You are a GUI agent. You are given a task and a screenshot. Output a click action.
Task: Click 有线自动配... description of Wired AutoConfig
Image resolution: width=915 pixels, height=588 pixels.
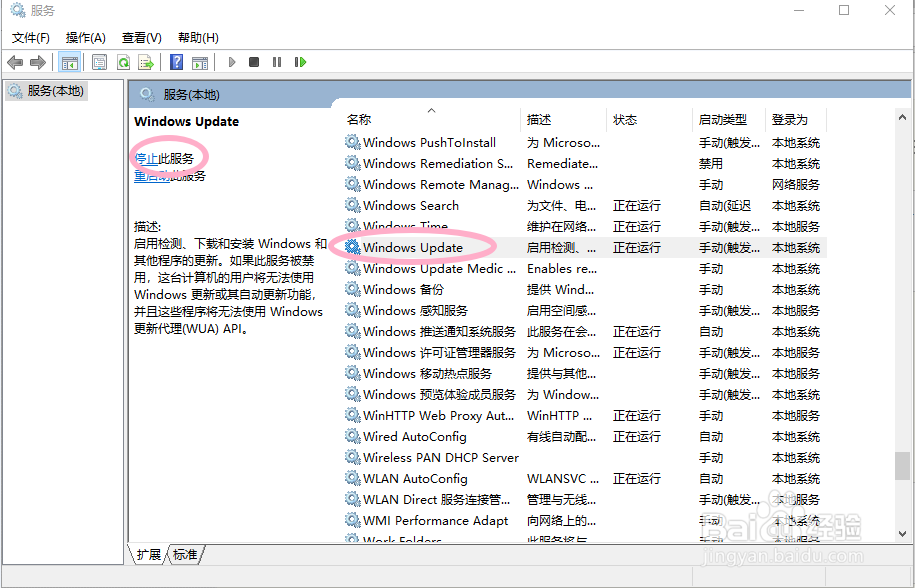[x=561, y=436]
